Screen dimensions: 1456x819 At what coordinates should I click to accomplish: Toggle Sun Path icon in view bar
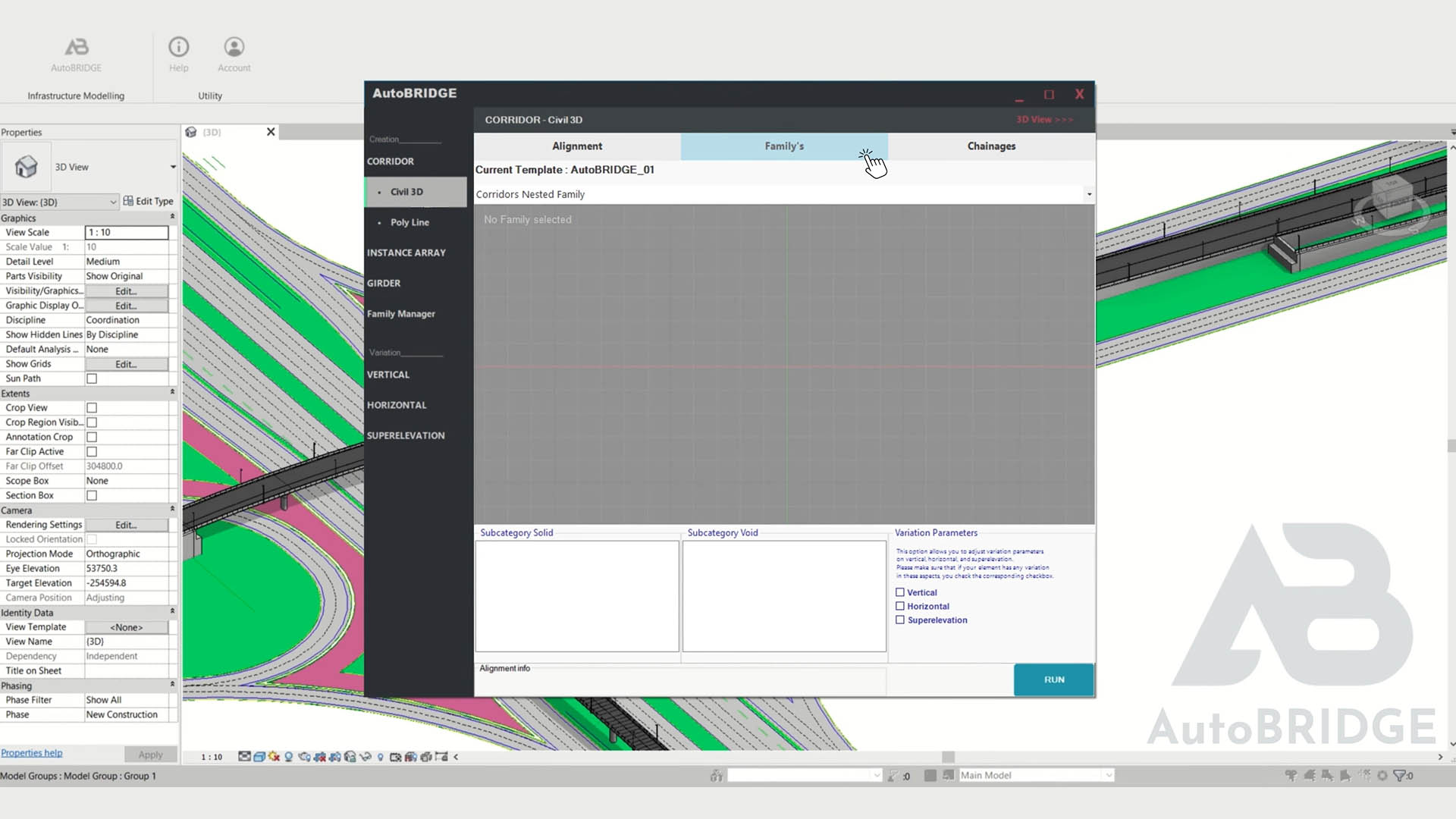point(274,757)
